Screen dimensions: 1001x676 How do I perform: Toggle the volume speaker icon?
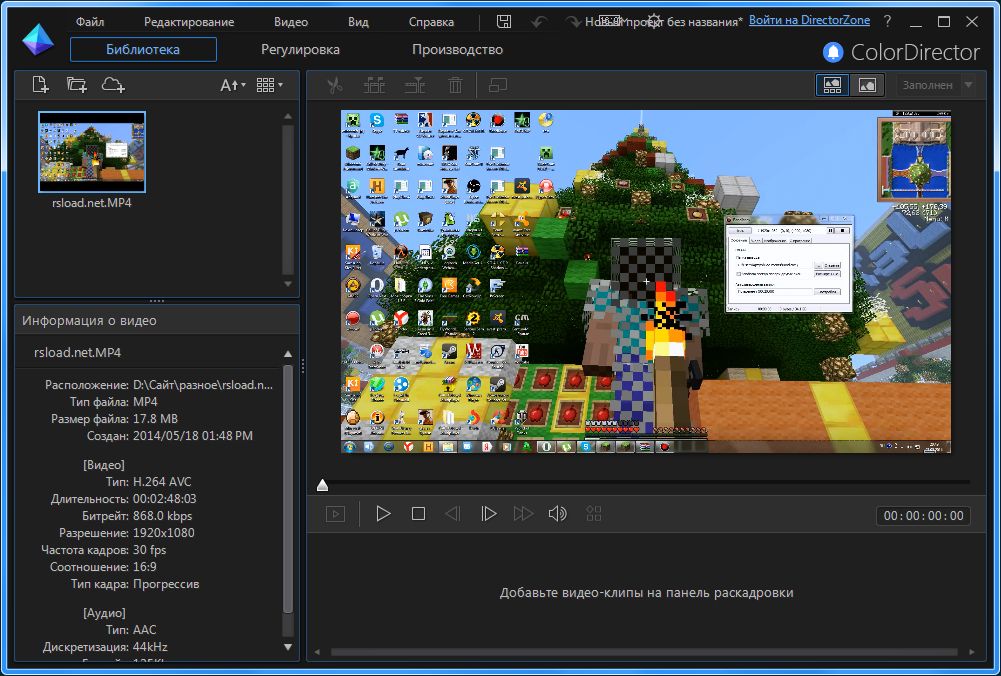click(x=557, y=514)
